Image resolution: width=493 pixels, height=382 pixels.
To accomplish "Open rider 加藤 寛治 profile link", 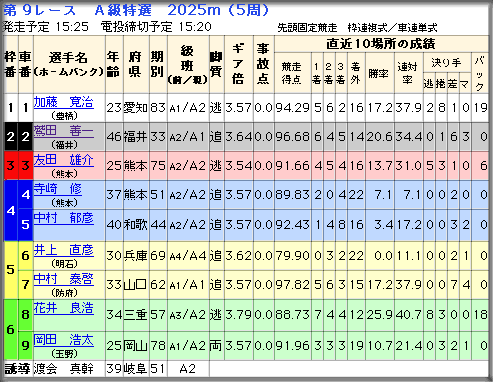I will click(63, 102).
